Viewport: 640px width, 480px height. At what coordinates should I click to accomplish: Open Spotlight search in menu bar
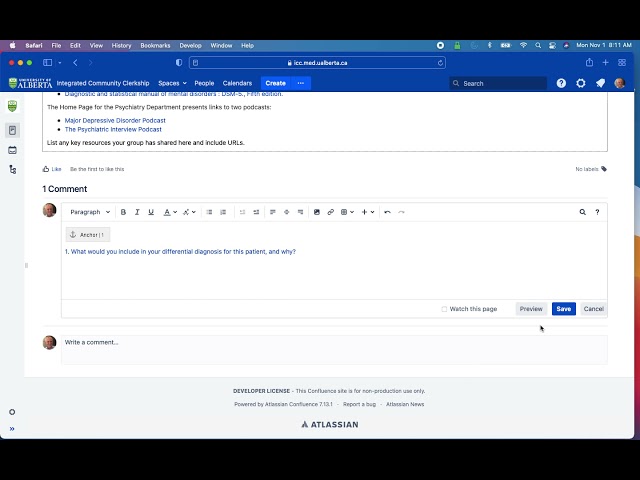coord(538,46)
